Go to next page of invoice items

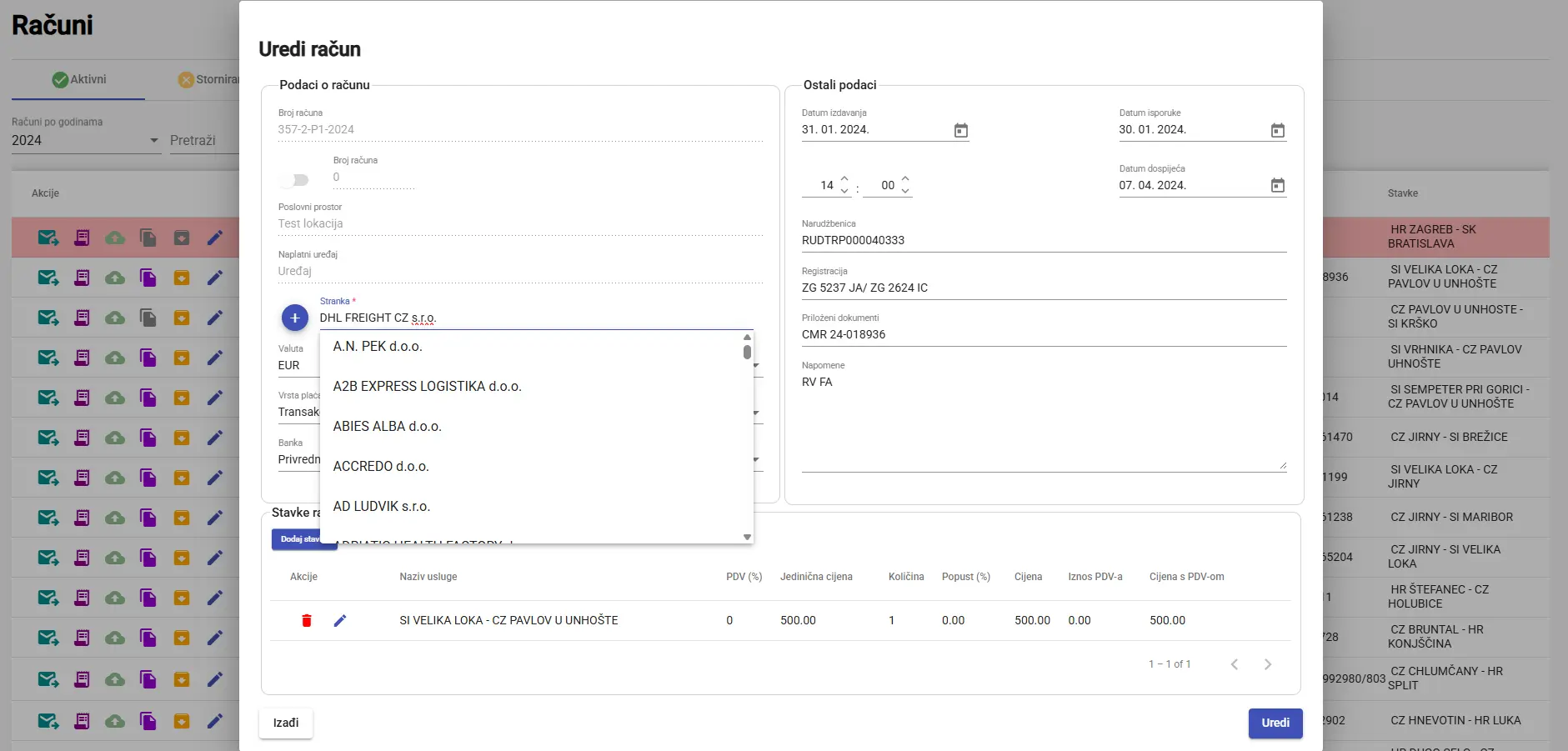1267,664
